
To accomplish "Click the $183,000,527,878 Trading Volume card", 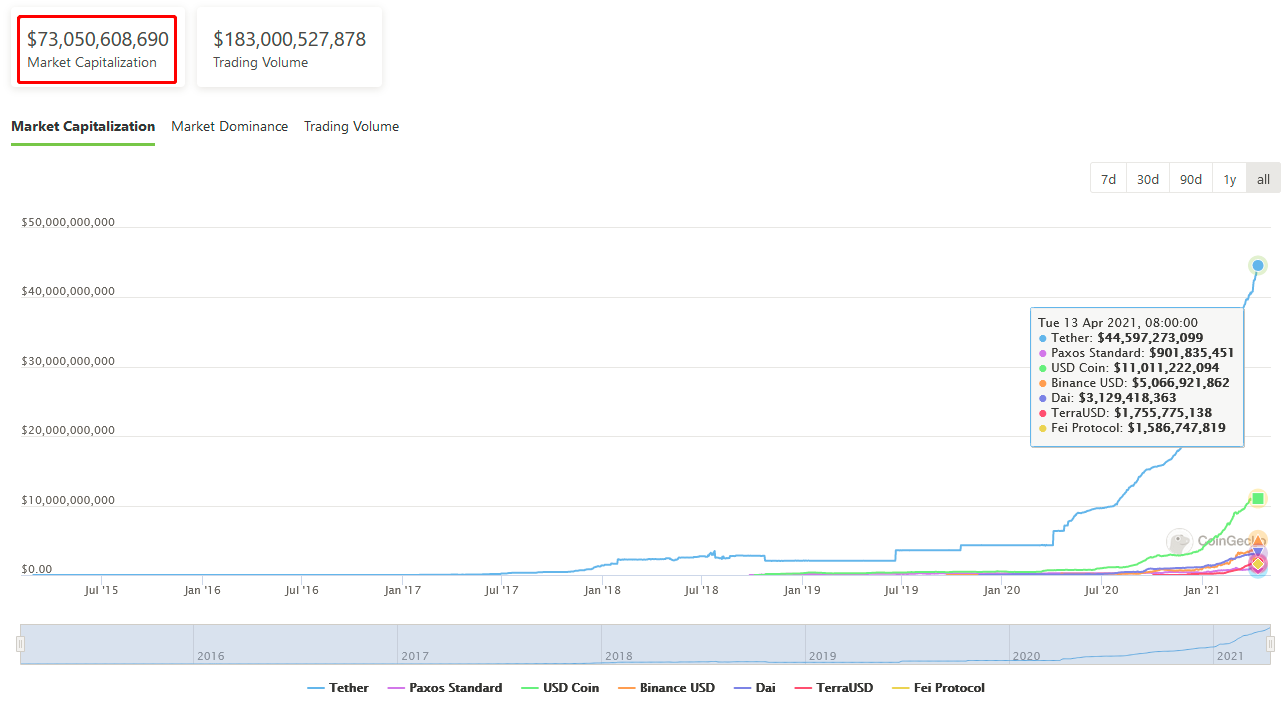I will point(289,49).
